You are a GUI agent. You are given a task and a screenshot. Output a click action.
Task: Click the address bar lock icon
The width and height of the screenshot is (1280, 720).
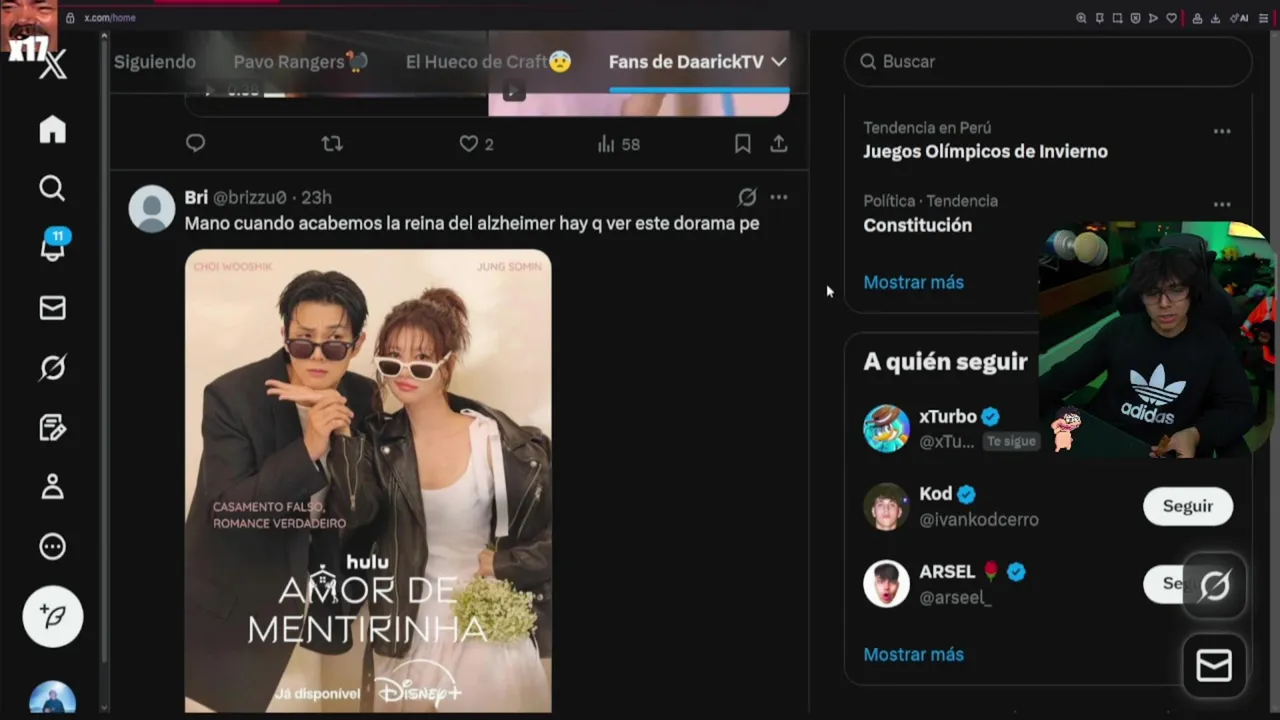pyautogui.click(x=70, y=18)
